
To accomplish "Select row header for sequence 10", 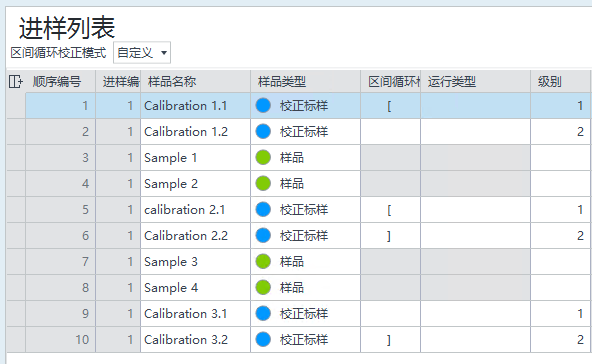I will coord(16,339).
